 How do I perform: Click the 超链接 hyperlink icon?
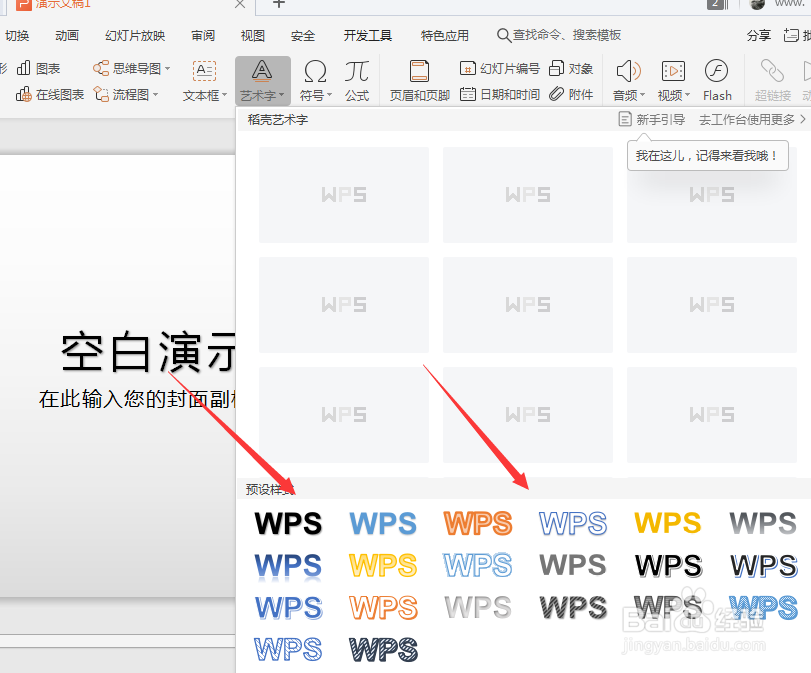pyautogui.click(x=772, y=71)
